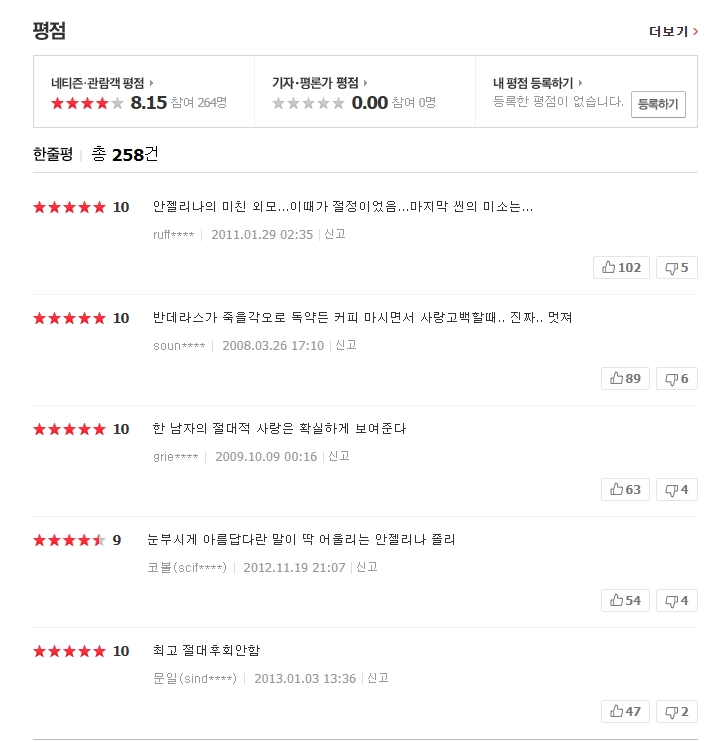Dislike the 코볼(scif****) review
This screenshot has width=726, height=742.
pos(677,601)
